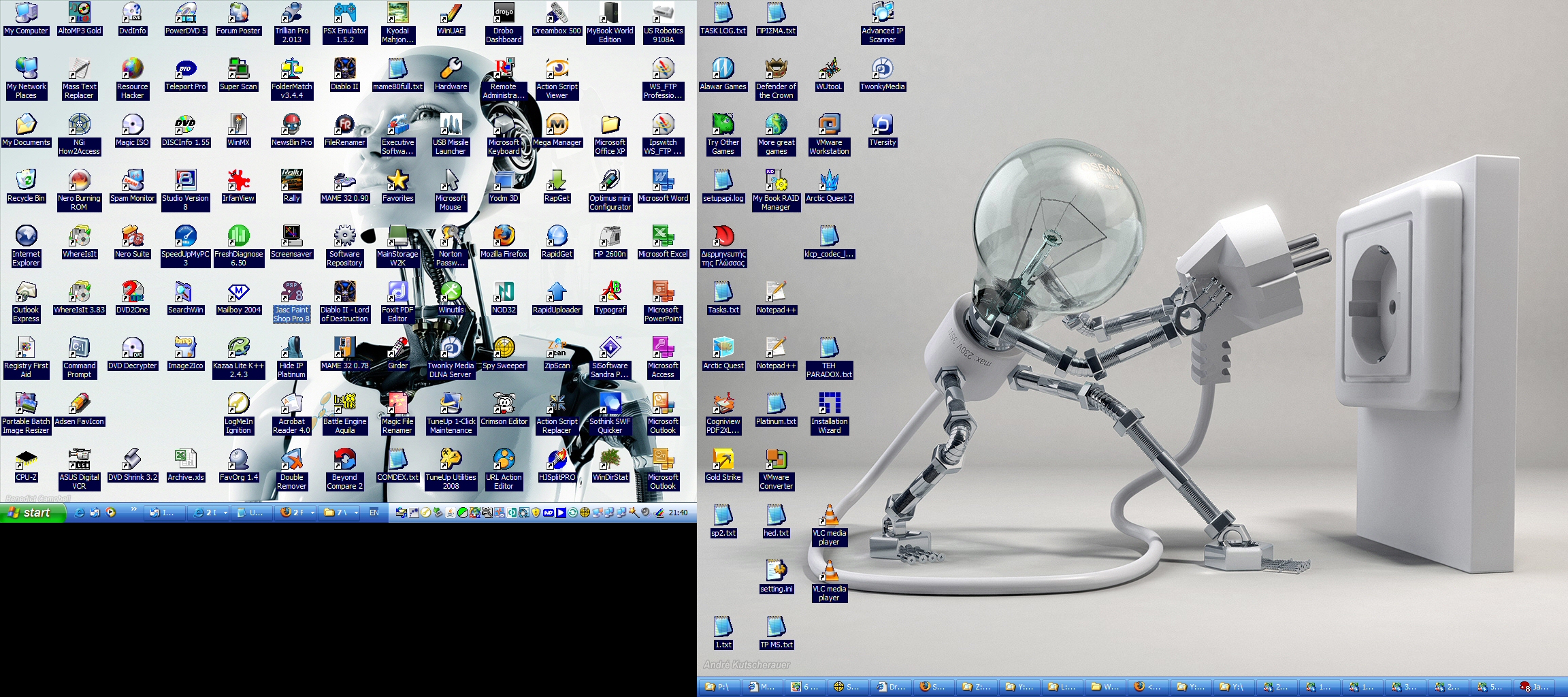Open the Internet Explorer desktop icon
Viewport: 1568px width, 697px height.
pos(26,246)
